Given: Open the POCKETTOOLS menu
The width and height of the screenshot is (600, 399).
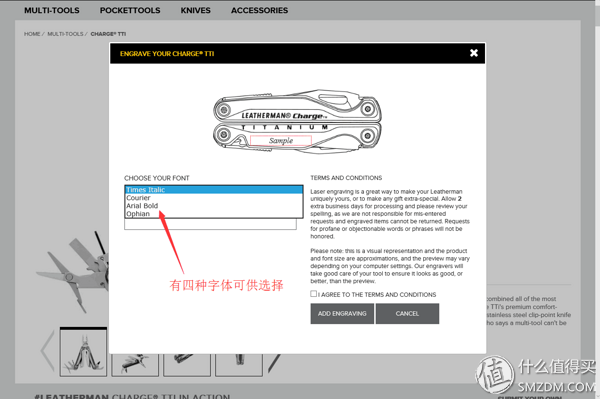Looking at the screenshot, I should (x=130, y=10).
